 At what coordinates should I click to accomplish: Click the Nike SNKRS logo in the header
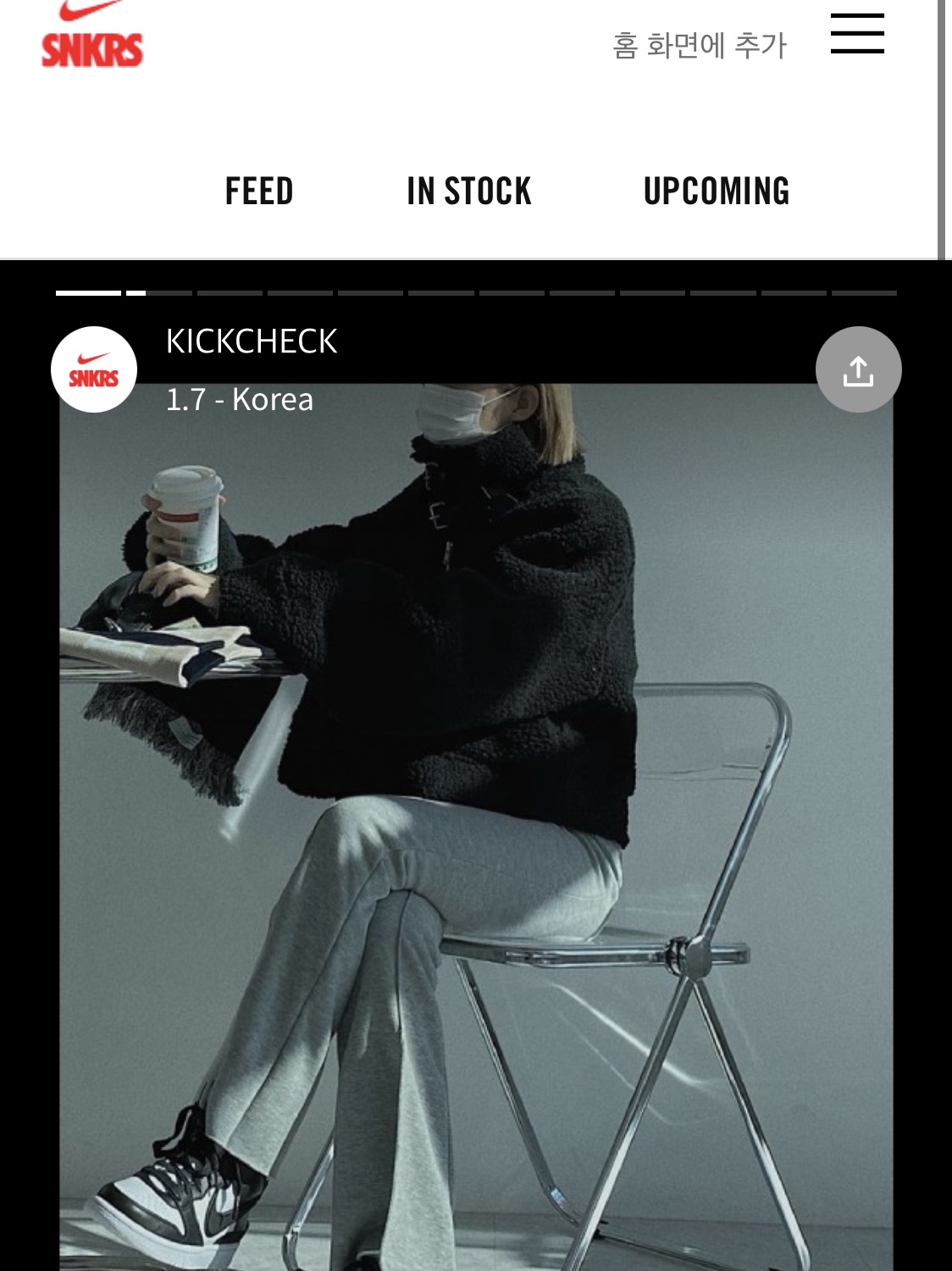point(91,36)
